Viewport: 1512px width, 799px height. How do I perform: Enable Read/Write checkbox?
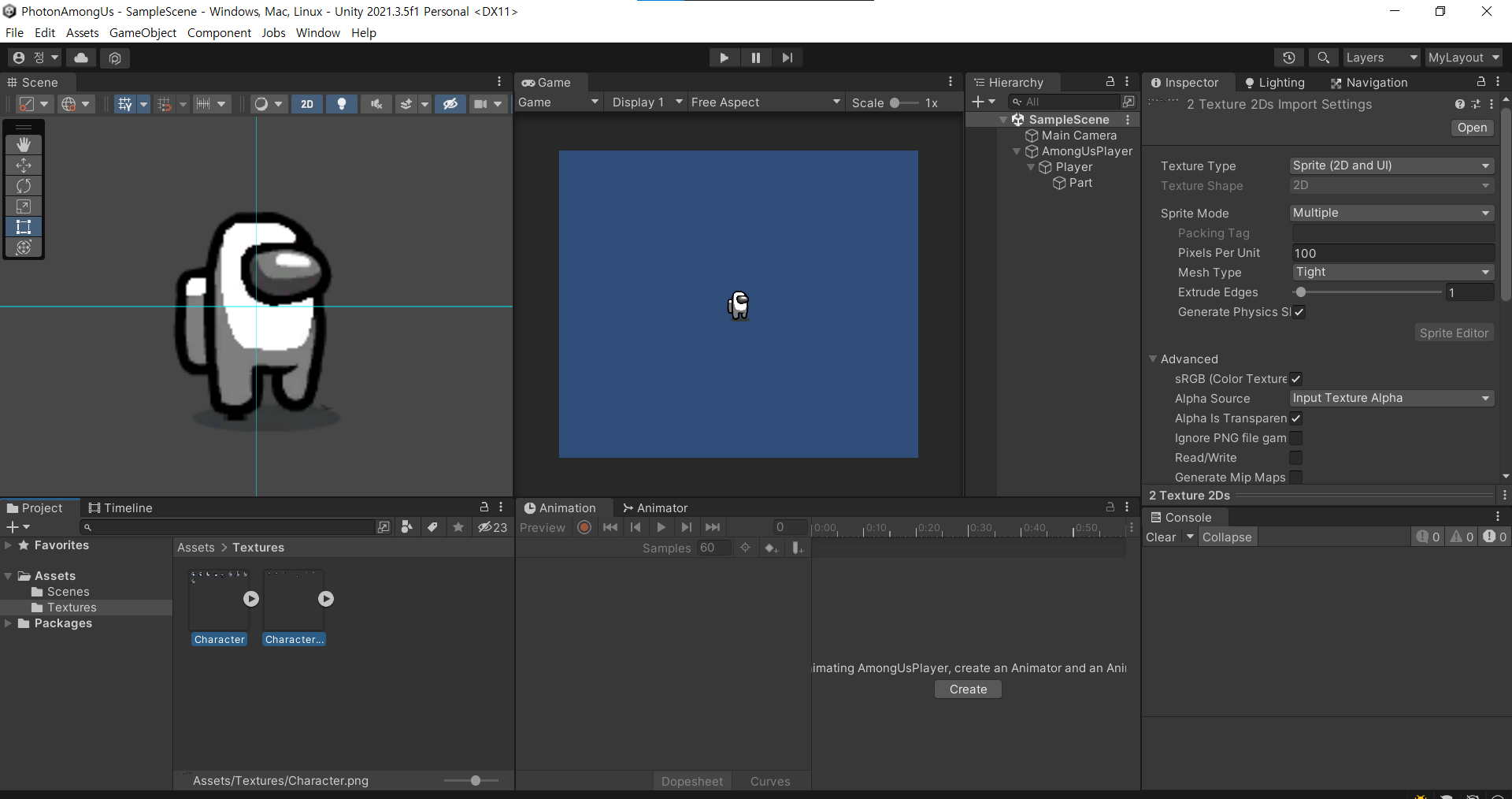point(1296,458)
